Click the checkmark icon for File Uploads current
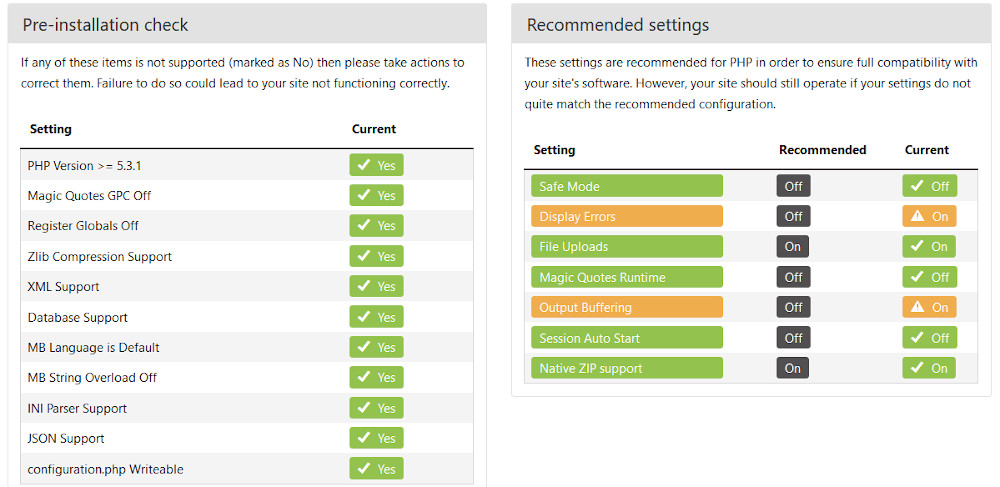 pos(916,247)
